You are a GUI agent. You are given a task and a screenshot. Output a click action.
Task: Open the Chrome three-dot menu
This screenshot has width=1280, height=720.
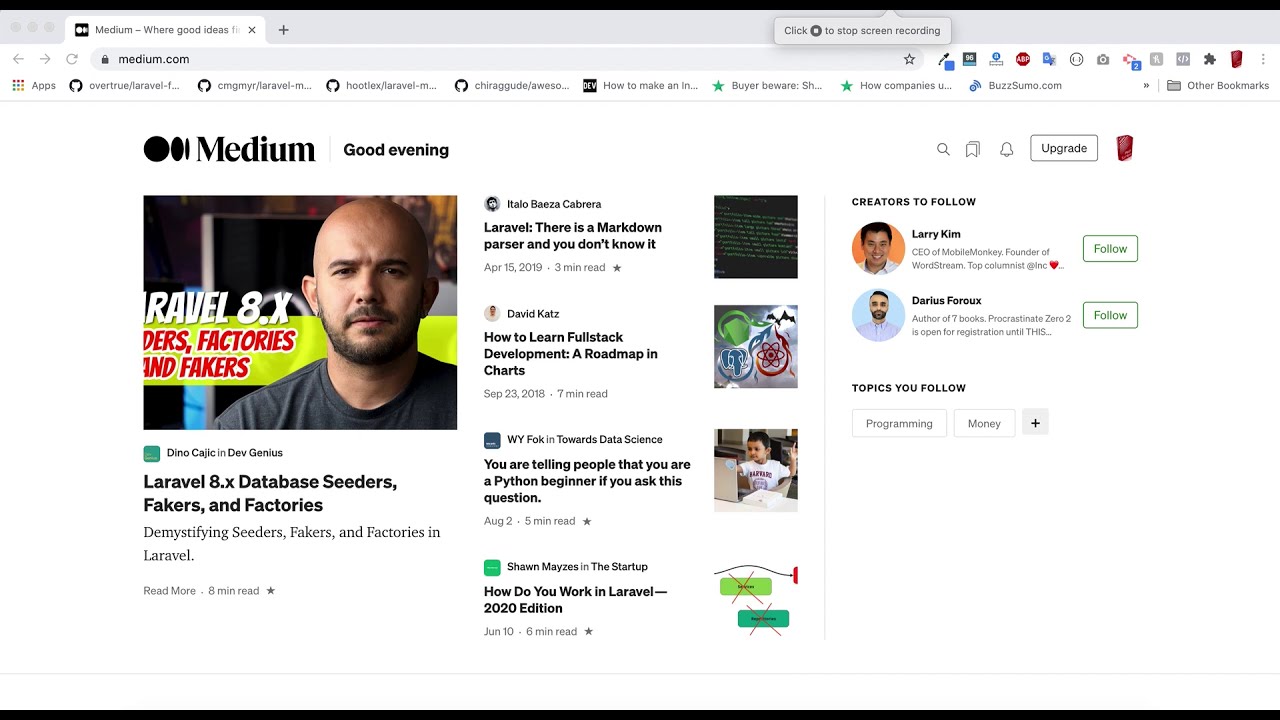click(1263, 59)
